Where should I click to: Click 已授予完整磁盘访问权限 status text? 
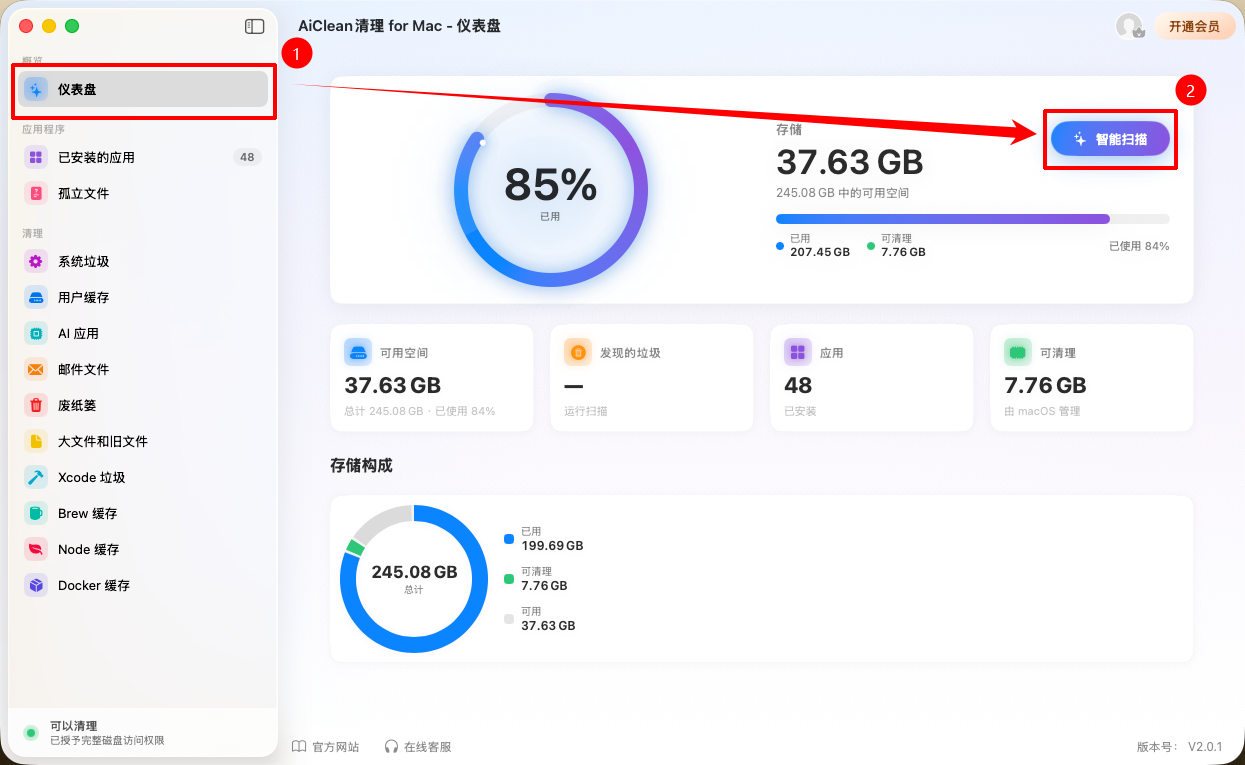point(107,740)
